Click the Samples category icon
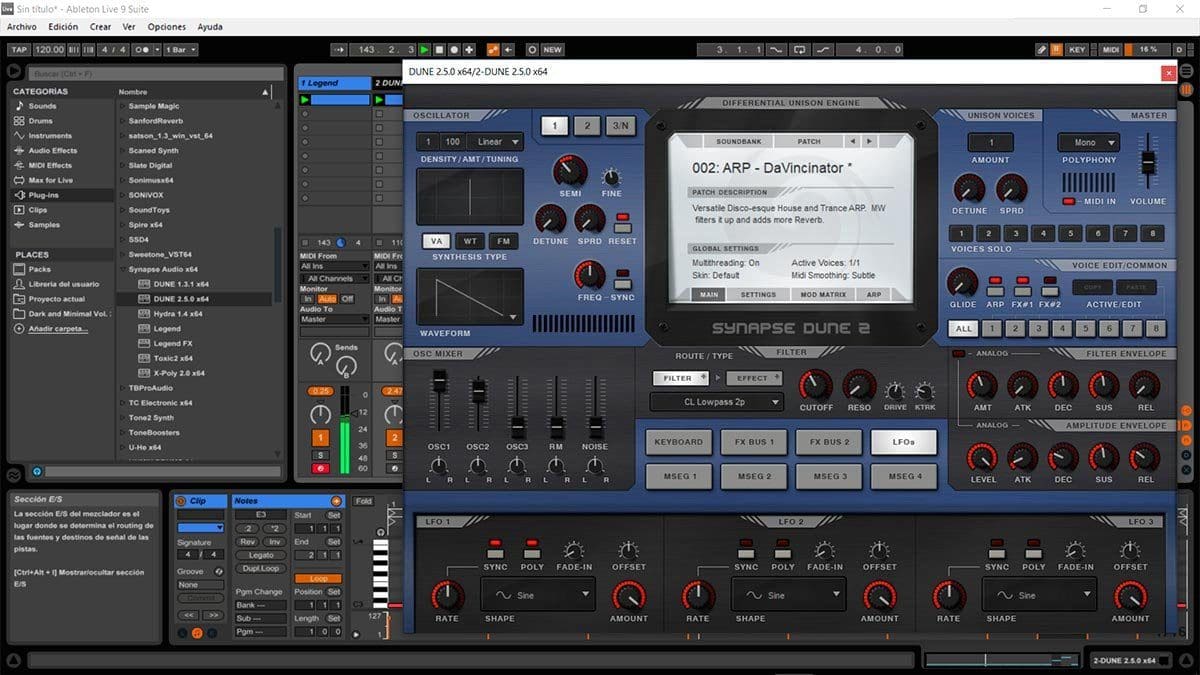The height and width of the screenshot is (675, 1200). pyautogui.click(x=17, y=226)
